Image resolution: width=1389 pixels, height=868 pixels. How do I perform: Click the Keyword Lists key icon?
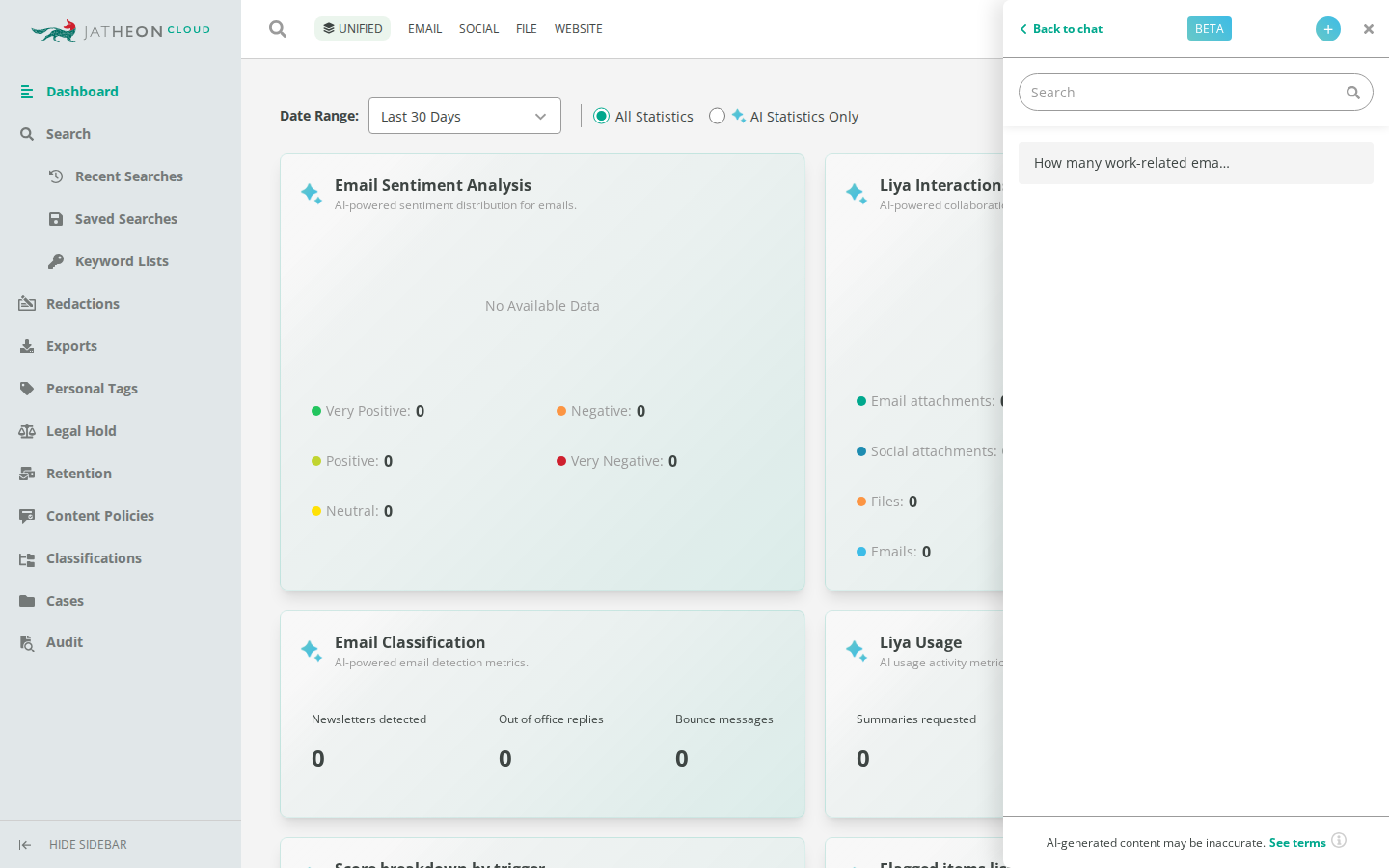pos(56,261)
